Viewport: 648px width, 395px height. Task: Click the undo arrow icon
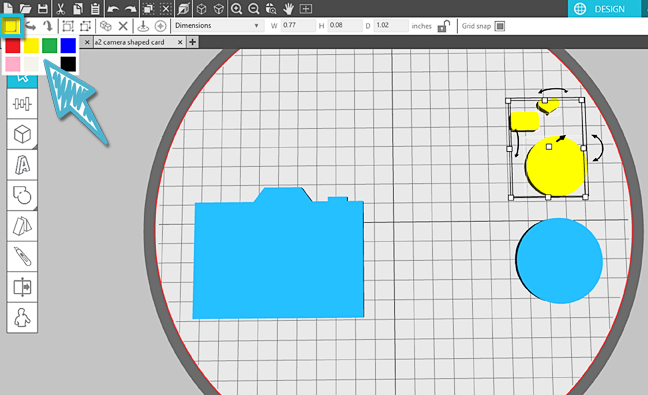113,9
